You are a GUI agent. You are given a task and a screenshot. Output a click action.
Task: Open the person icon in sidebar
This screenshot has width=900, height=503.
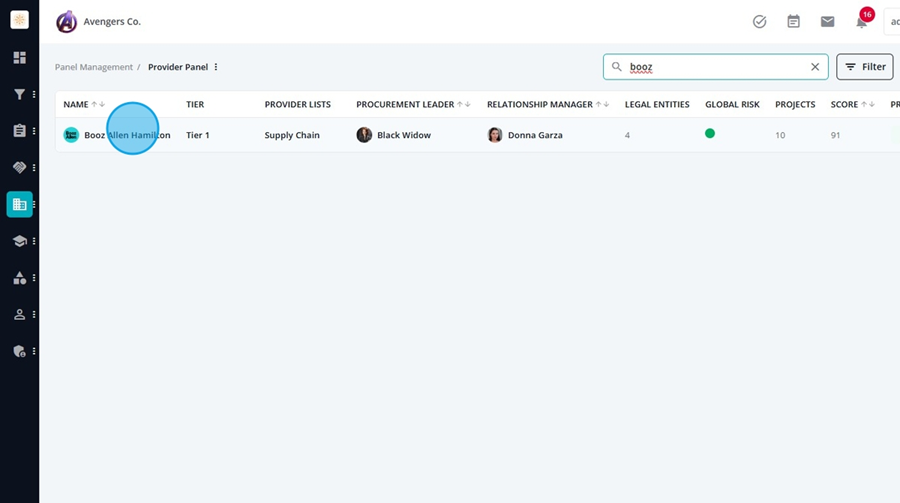pos(20,315)
